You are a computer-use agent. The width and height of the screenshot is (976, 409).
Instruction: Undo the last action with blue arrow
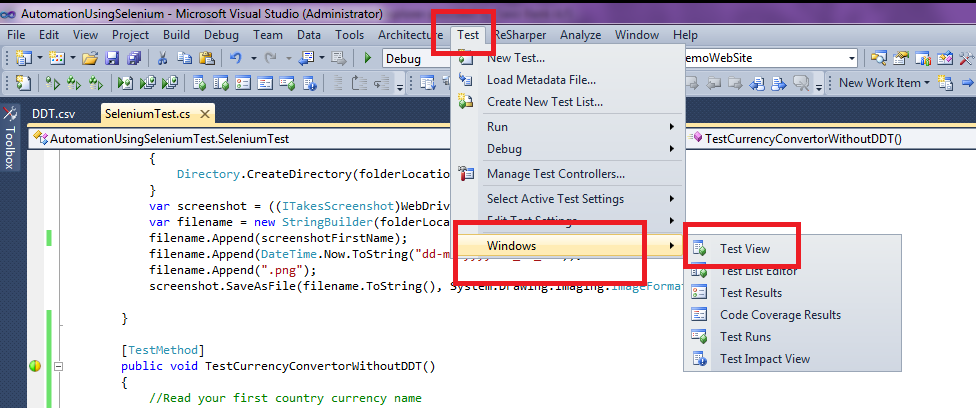236,59
